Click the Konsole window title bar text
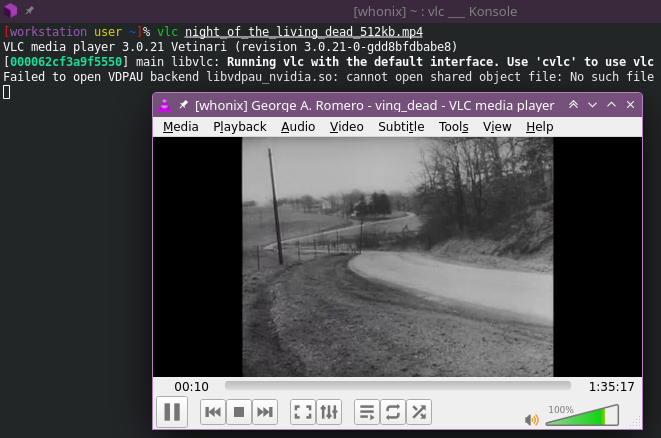This screenshot has height=438, width=661. coord(435,11)
